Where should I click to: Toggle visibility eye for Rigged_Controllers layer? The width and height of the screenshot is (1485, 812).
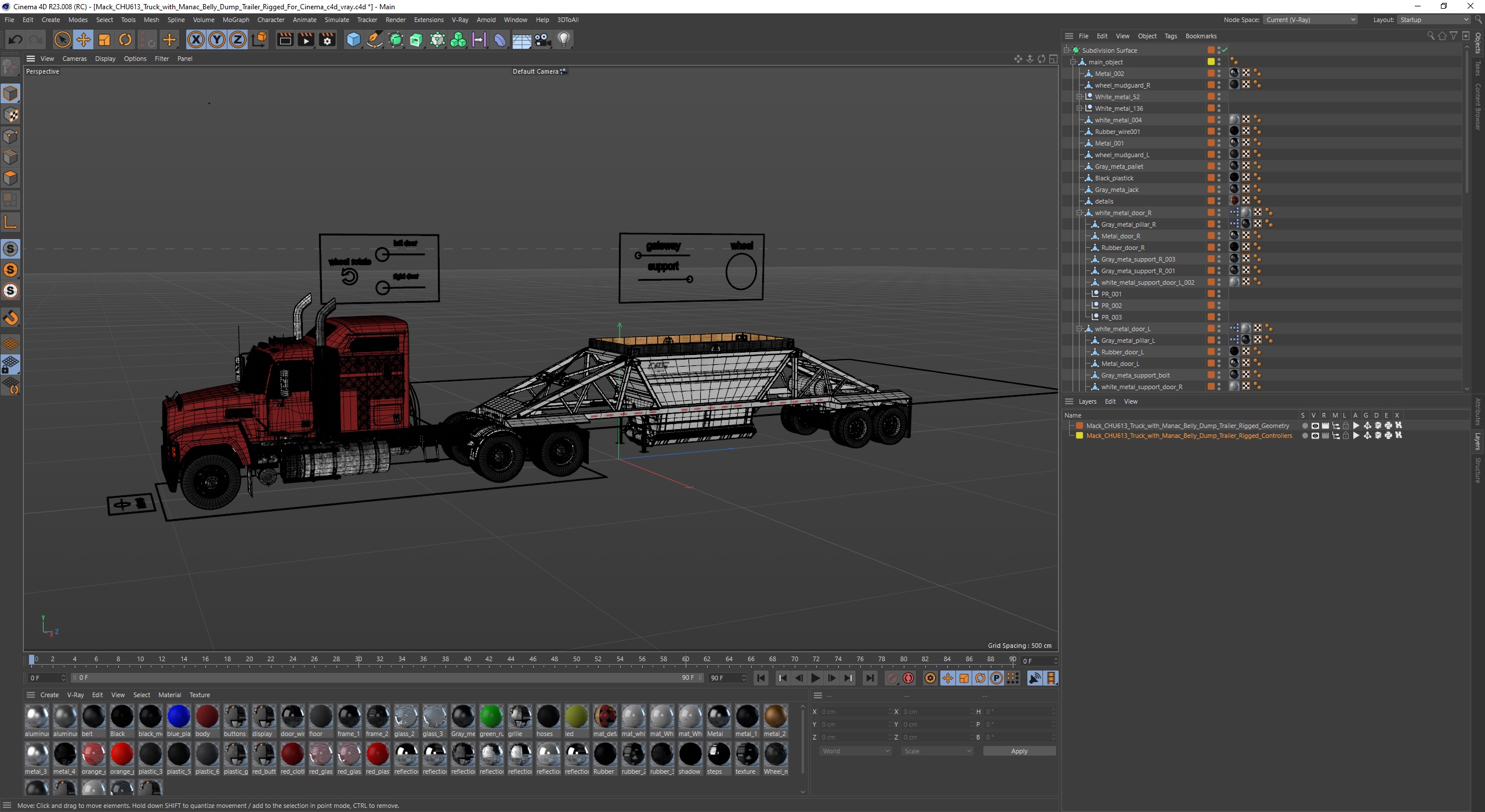(x=1315, y=436)
